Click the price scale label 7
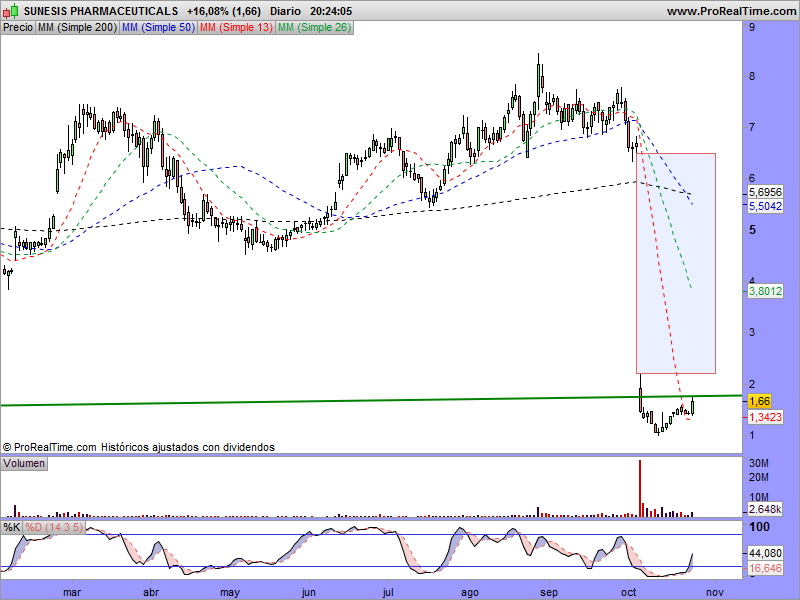The width and height of the screenshot is (800, 600). pyautogui.click(x=752, y=127)
